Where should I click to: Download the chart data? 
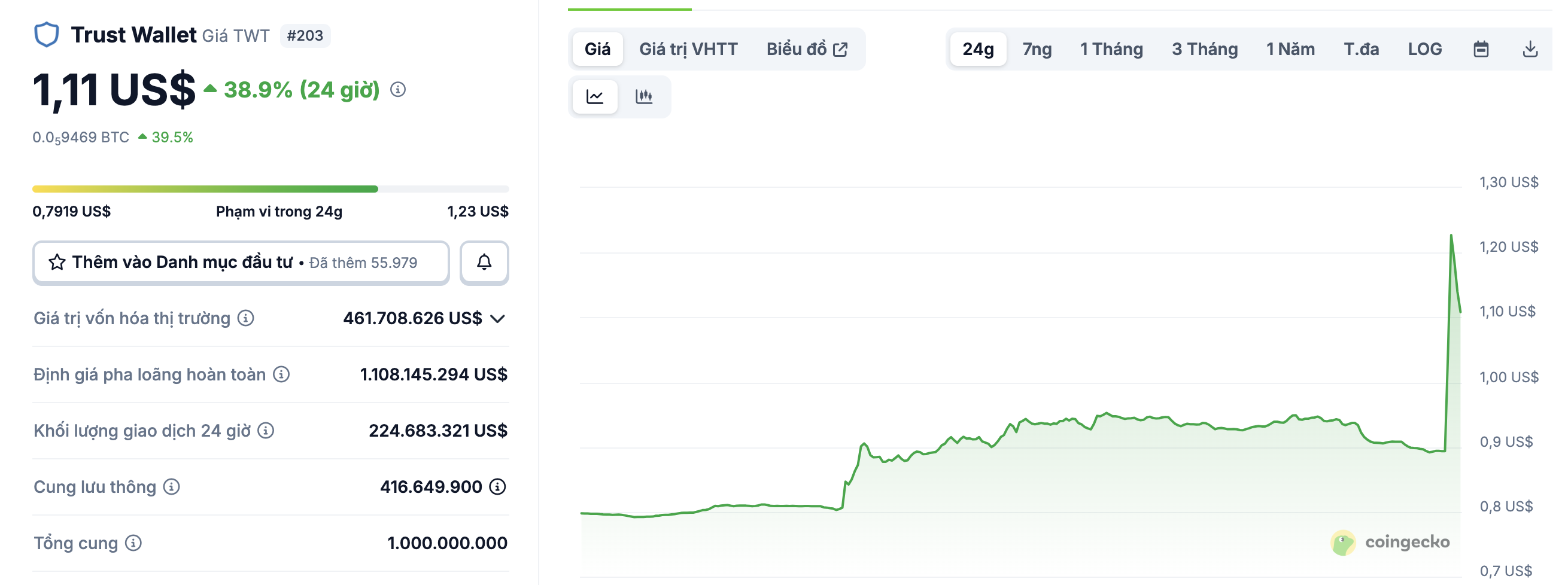click(x=1530, y=49)
